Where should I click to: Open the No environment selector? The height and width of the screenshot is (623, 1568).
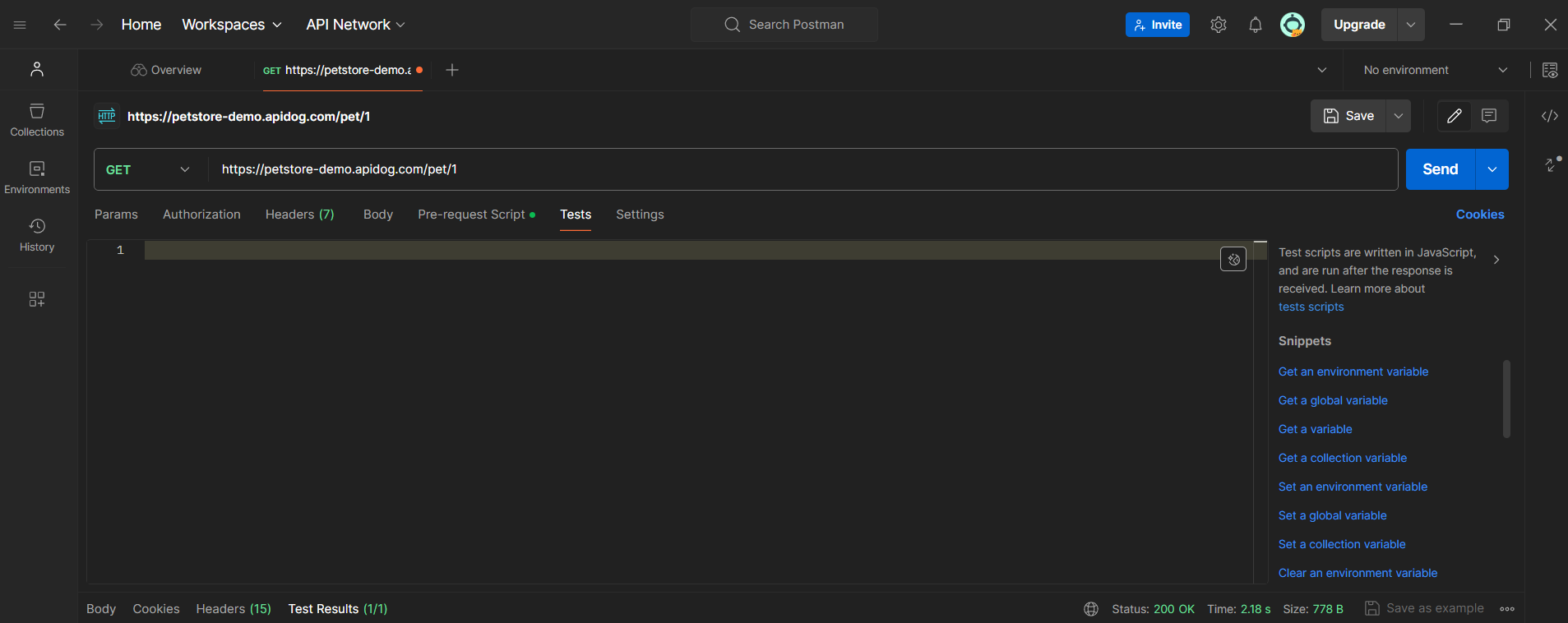pos(1435,70)
